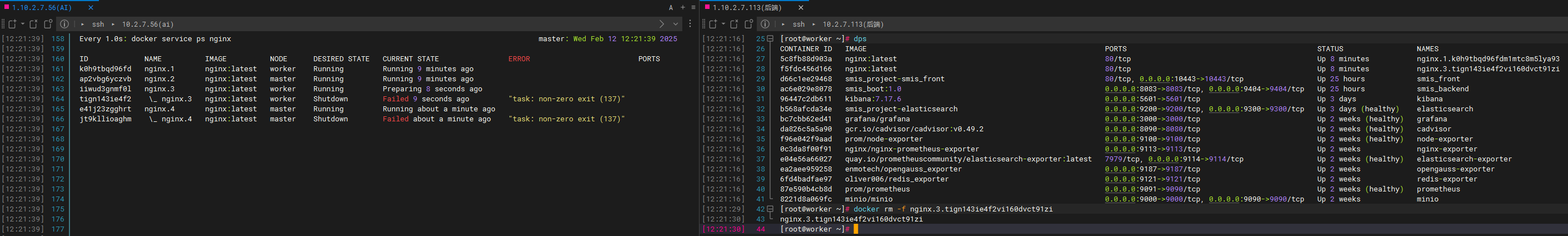Expand address bar history chevron in left pane
The width and height of the screenshot is (1568, 236).
click(x=676, y=24)
